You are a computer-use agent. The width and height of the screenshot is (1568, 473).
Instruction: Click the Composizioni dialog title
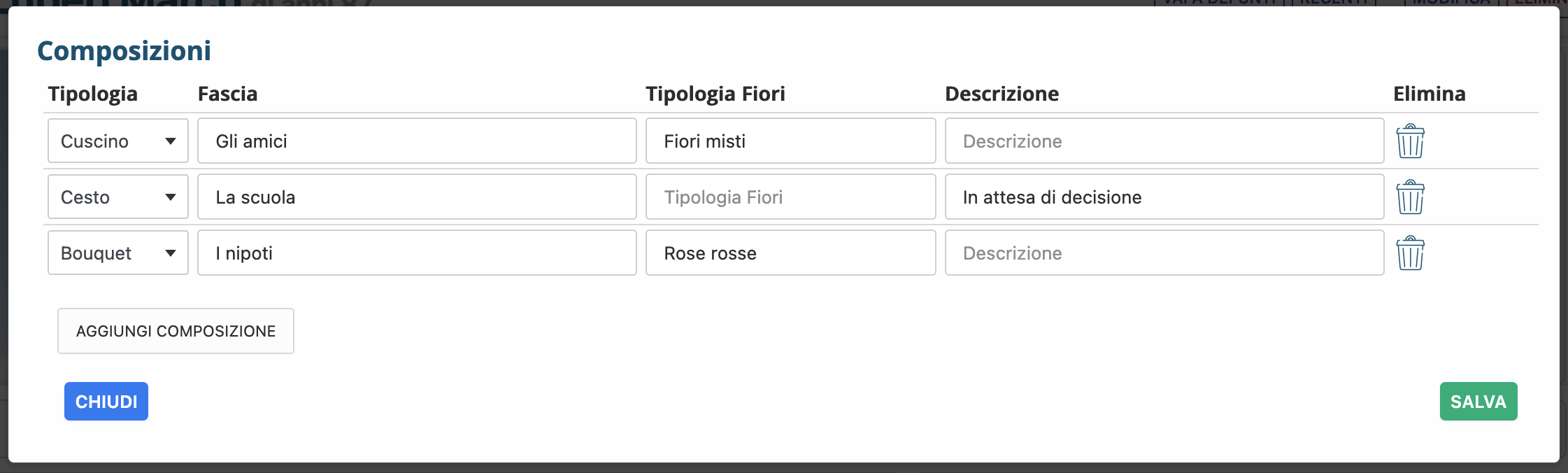point(124,51)
